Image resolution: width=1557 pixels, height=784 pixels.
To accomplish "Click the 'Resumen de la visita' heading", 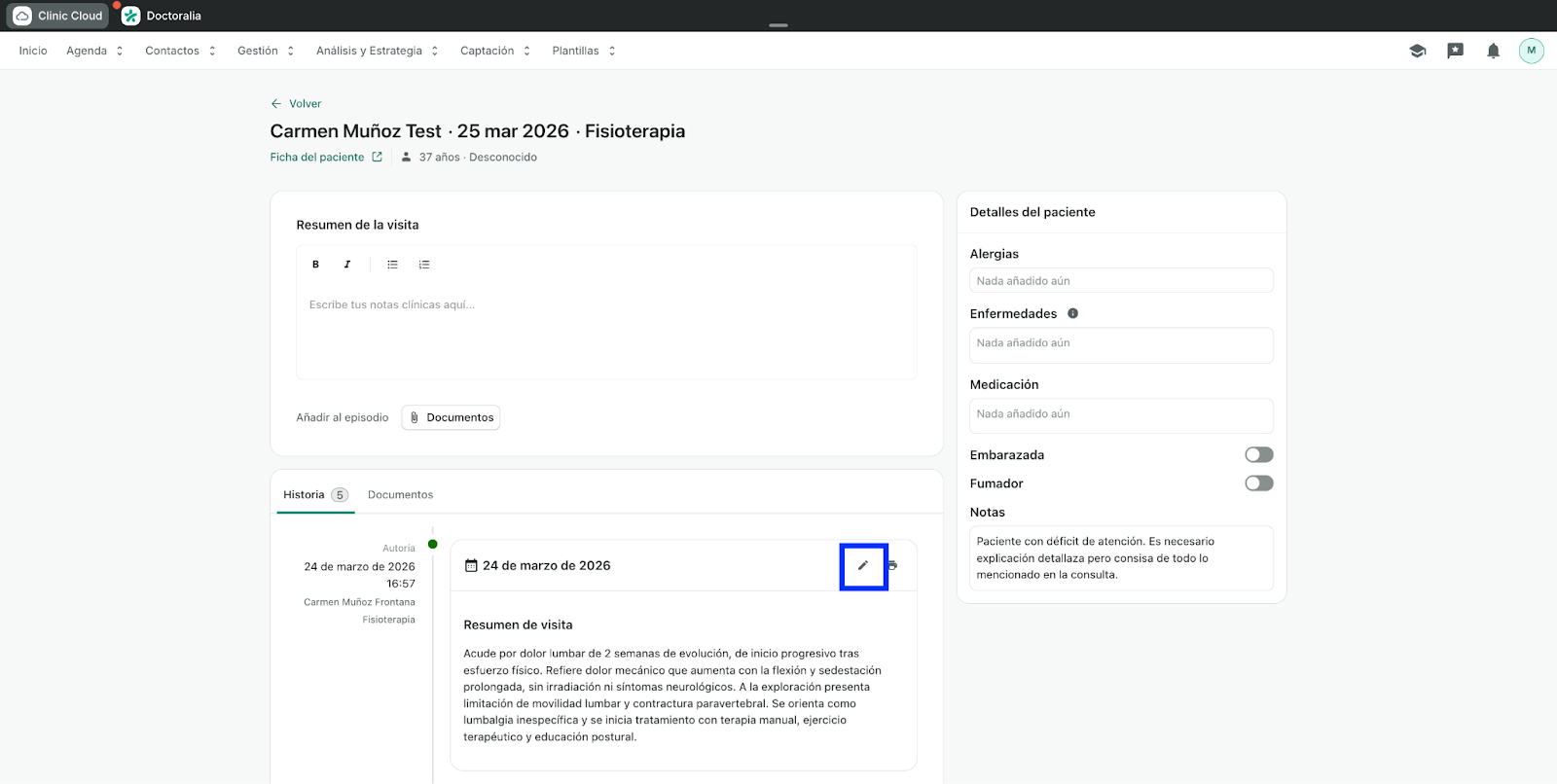I will (357, 225).
